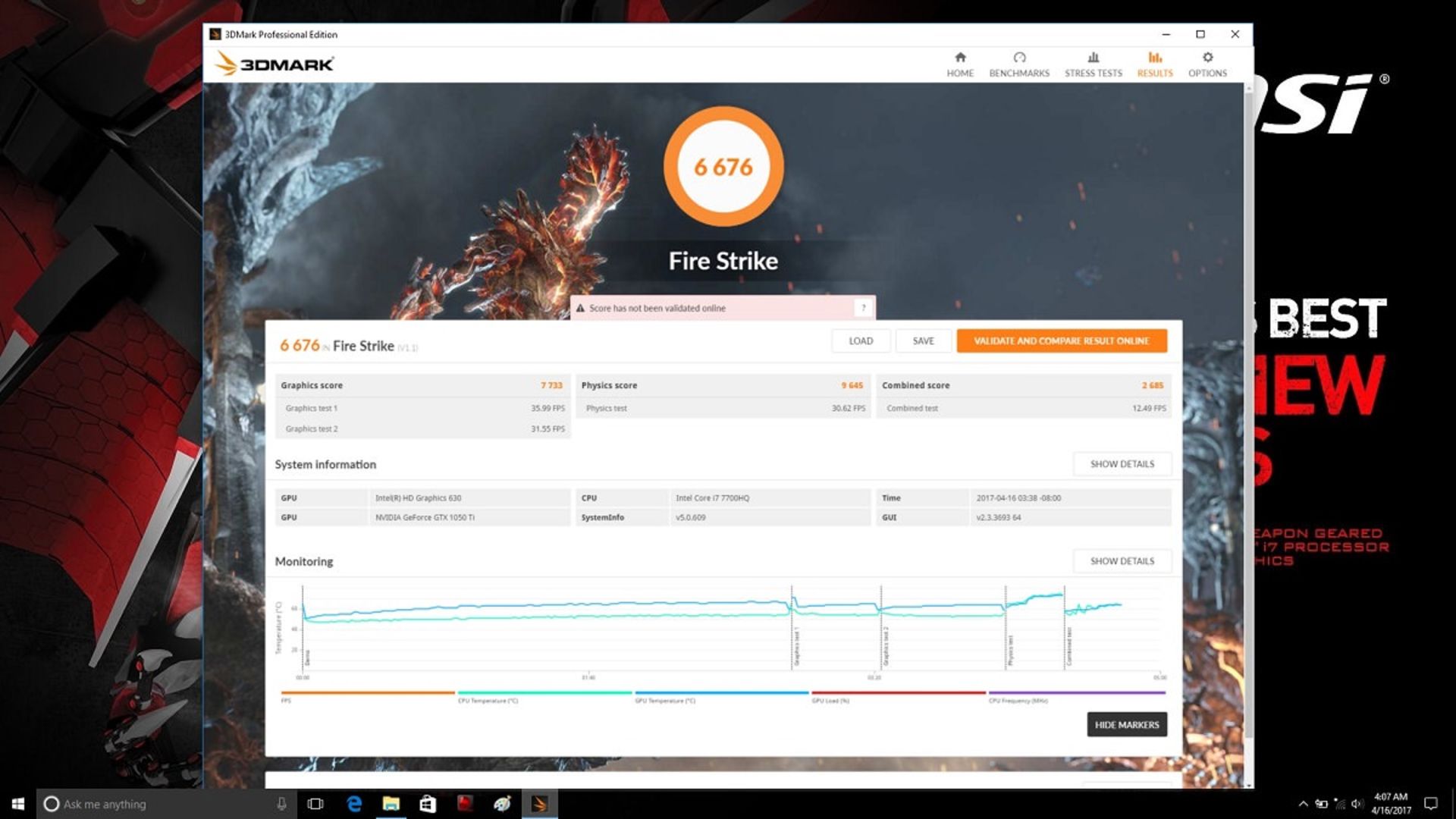Open the Windows Store taskbar icon

click(428, 804)
